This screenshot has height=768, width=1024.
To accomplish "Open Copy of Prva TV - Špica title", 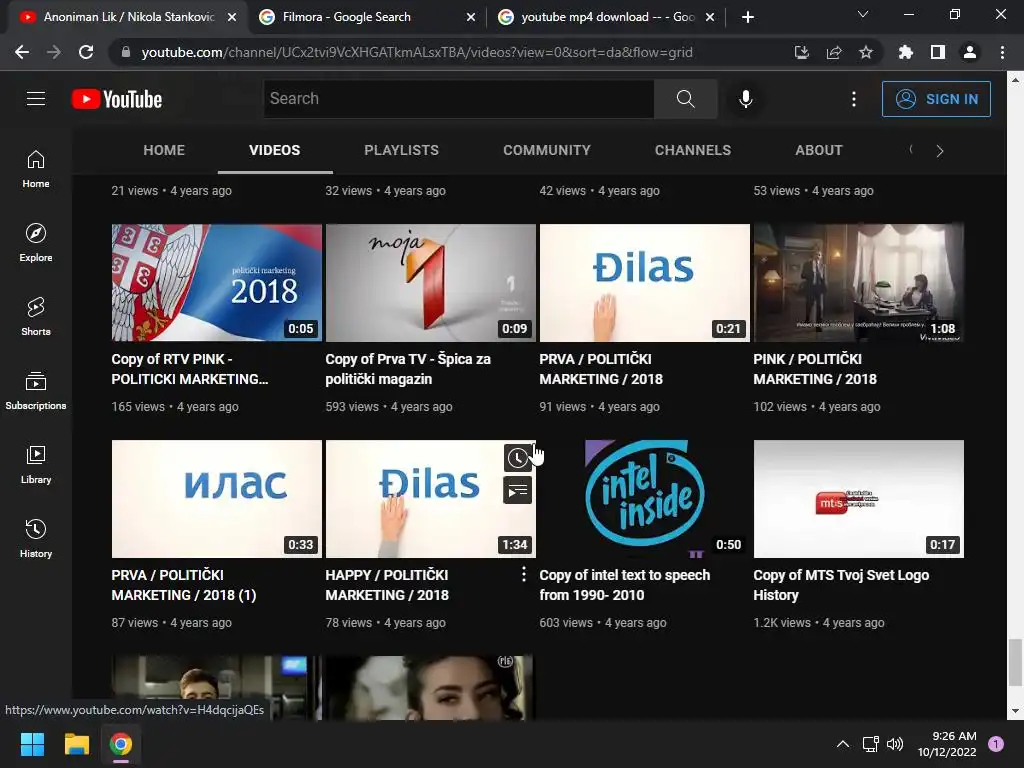I will 408,369.
